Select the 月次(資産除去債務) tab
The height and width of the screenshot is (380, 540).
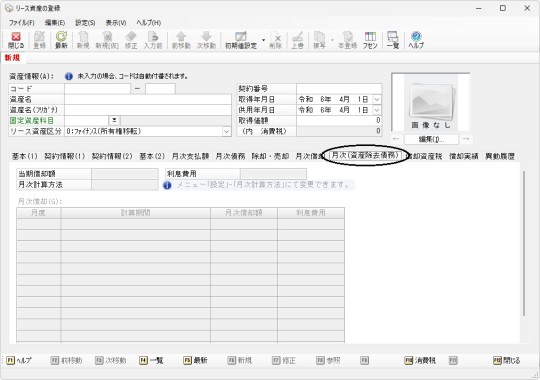[x=365, y=156]
